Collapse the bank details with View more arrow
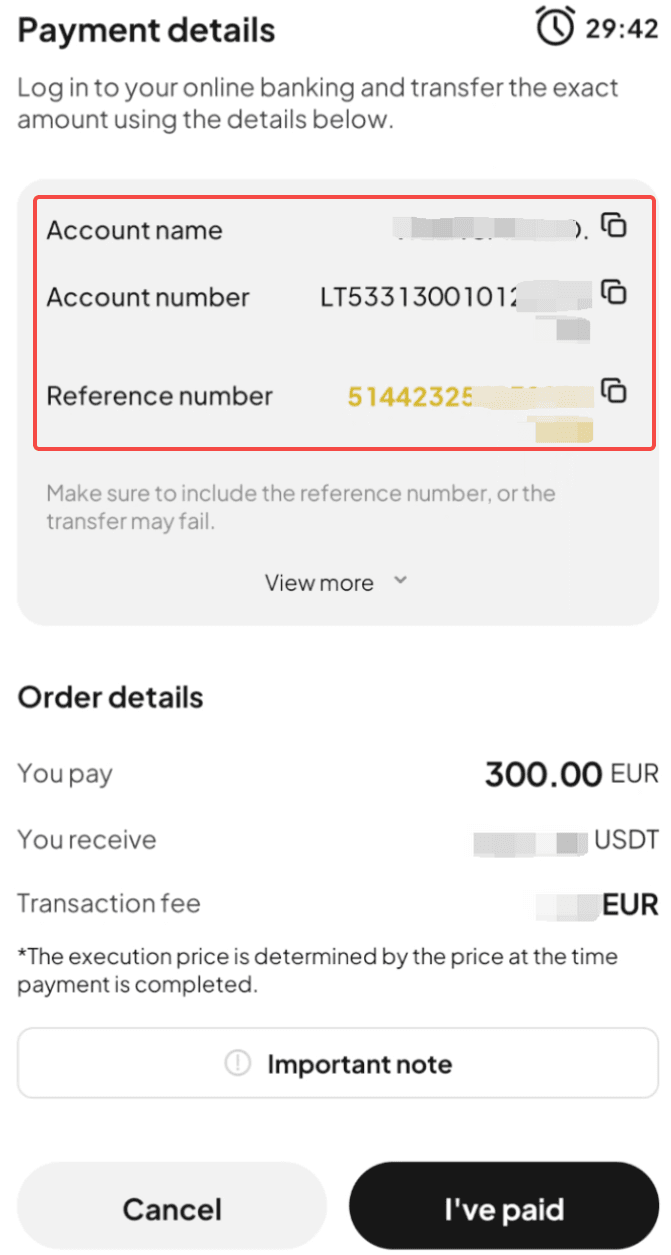 (399, 580)
